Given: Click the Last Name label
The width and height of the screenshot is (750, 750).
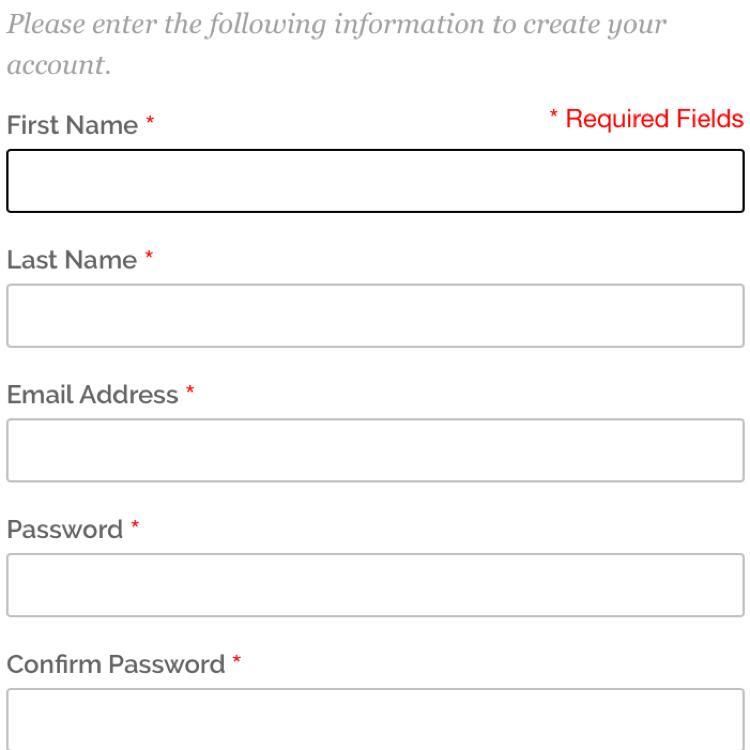Looking at the screenshot, I should [72, 260].
